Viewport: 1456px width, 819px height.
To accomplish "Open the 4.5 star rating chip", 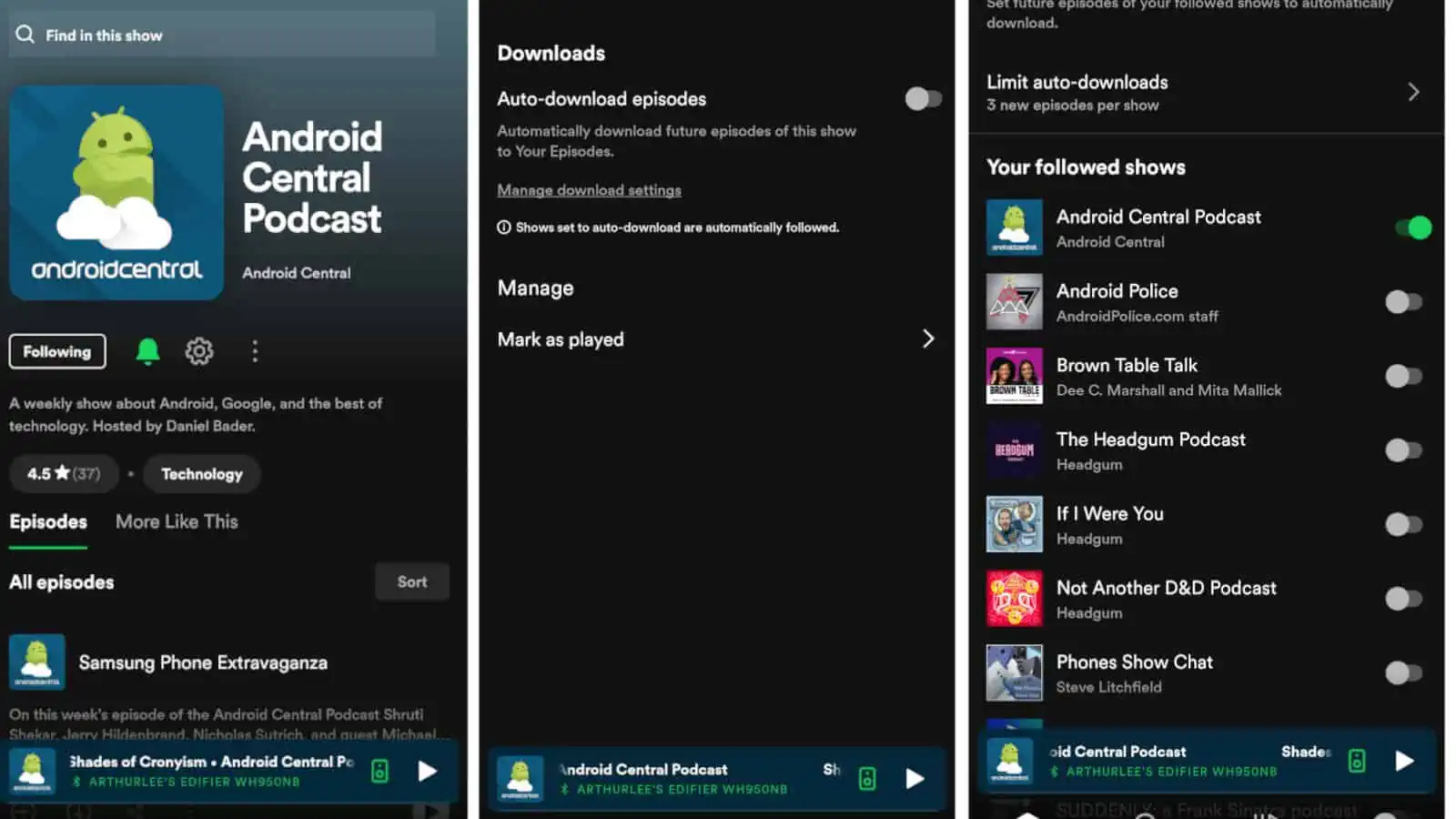I will click(64, 473).
